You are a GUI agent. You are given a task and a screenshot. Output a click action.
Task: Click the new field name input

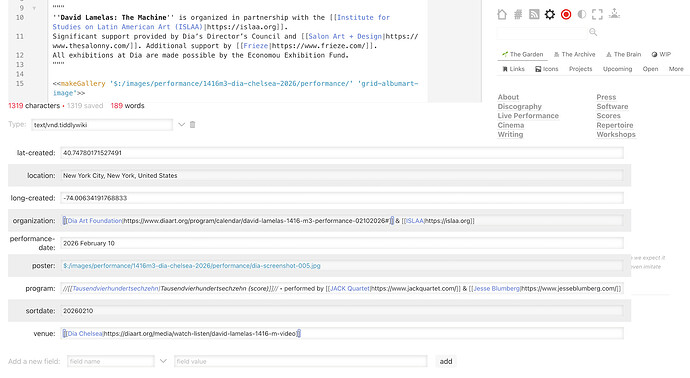pyautogui.click(x=111, y=361)
